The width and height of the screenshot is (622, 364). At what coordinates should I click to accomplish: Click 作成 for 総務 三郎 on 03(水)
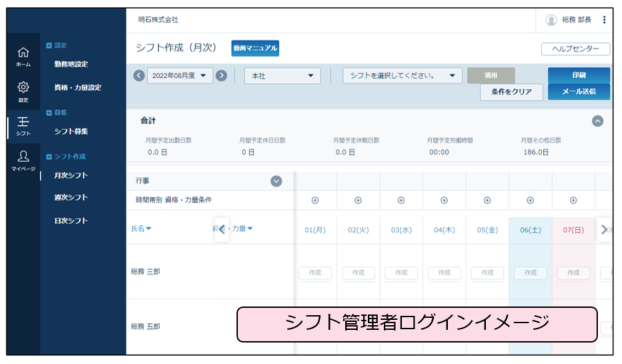(401, 273)
